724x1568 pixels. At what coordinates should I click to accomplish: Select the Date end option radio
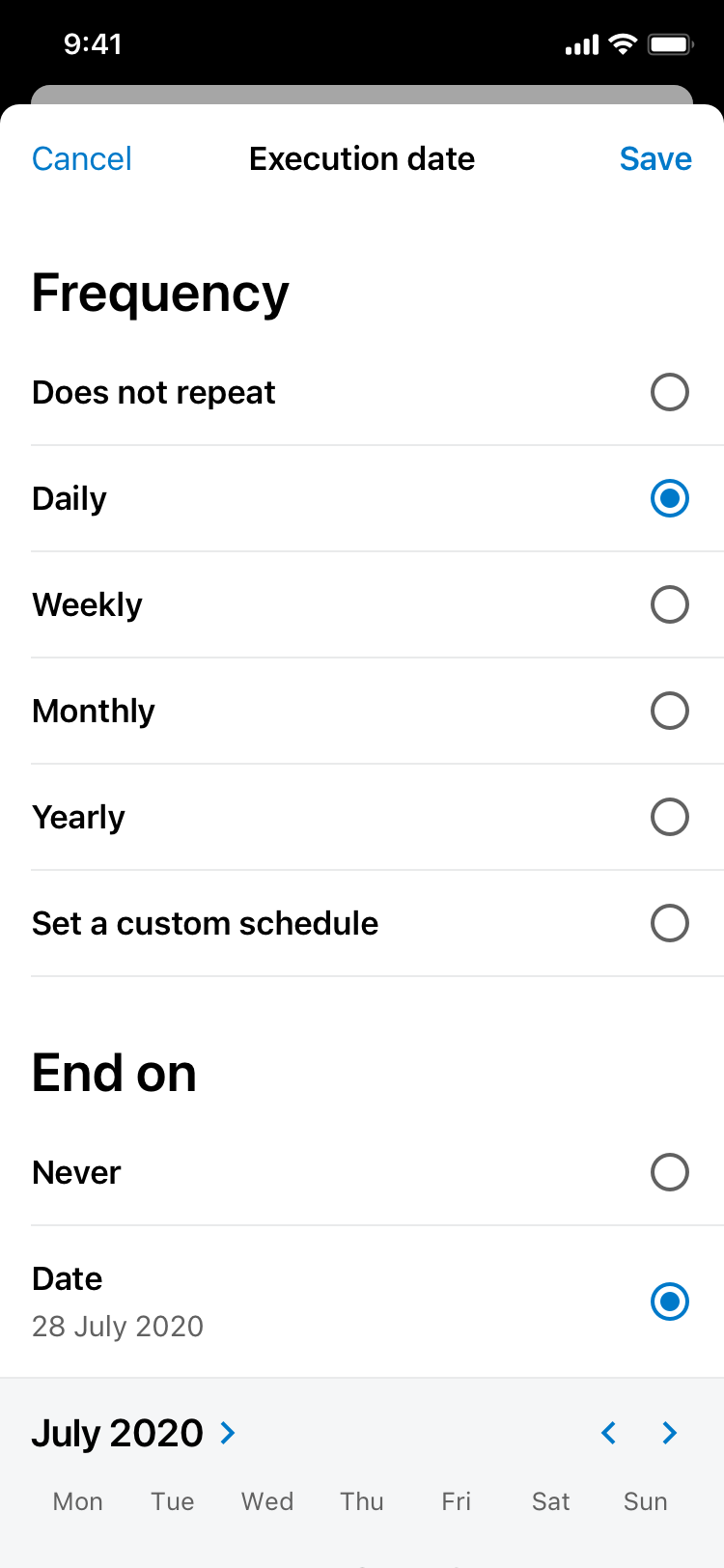tap(669, 1302)
